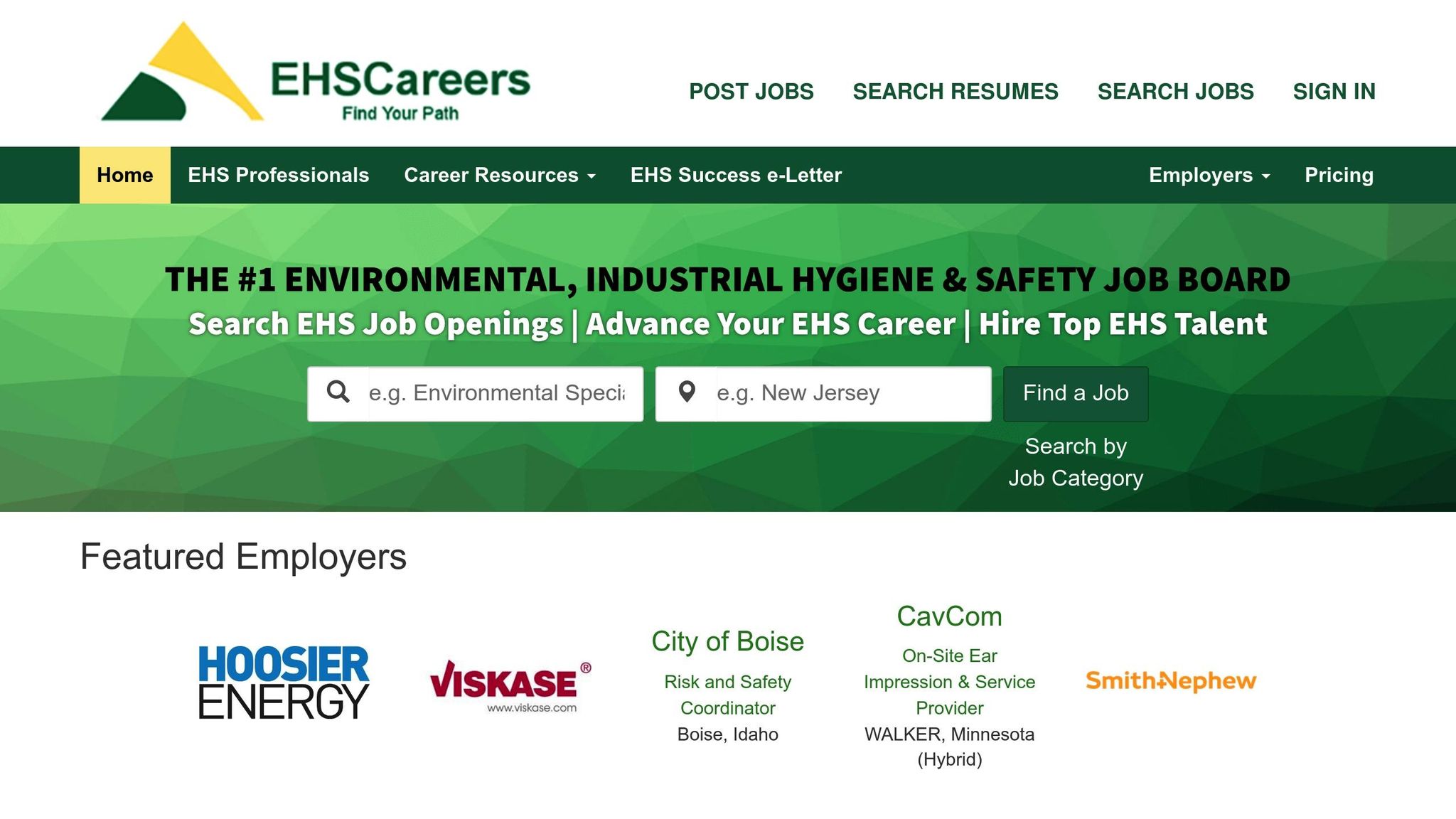This screenshot has width=1456, height=819.
Task: Click the location pin icon
Action: pyautogui.click(x=687, y=393)
